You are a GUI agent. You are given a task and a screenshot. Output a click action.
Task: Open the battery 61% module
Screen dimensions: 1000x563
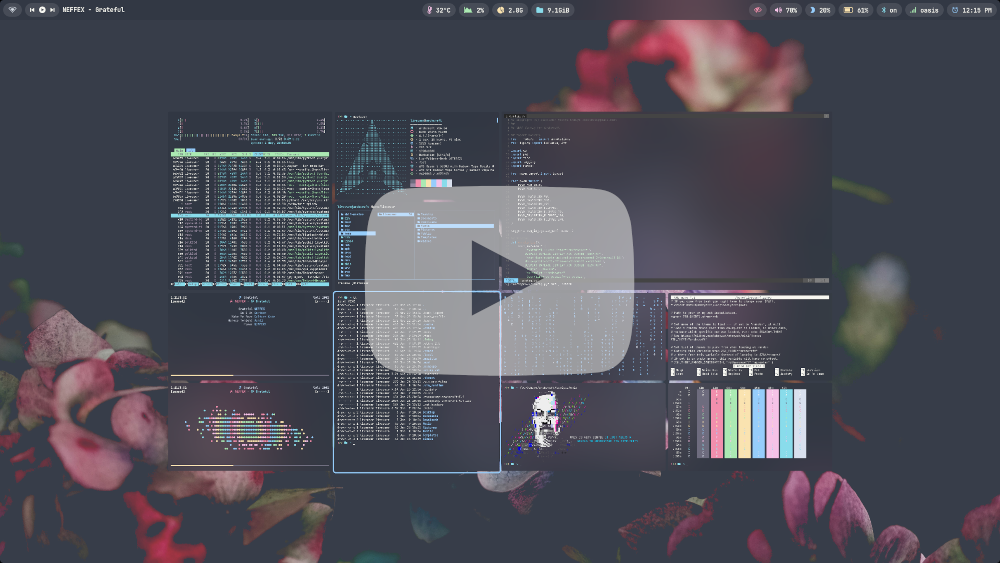click(857, 10)
